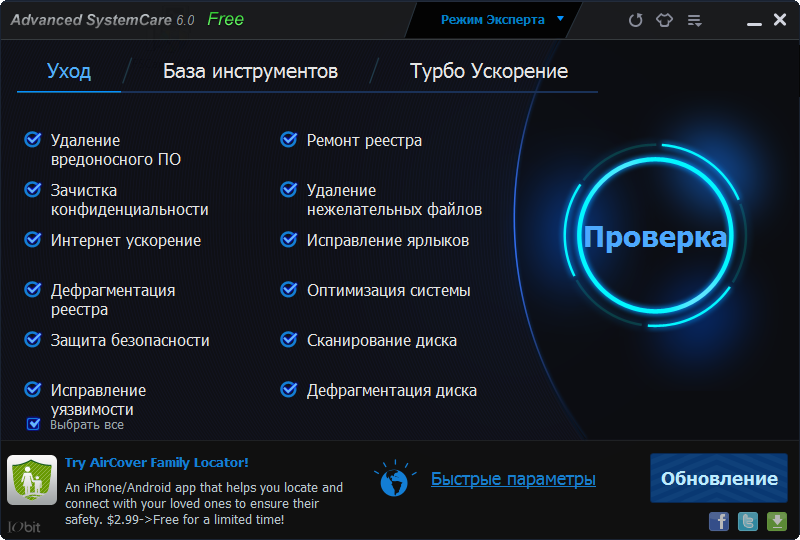800x540 pixels.
Task: Open the Twitter icon at bottom right
Action: (748, 522)
